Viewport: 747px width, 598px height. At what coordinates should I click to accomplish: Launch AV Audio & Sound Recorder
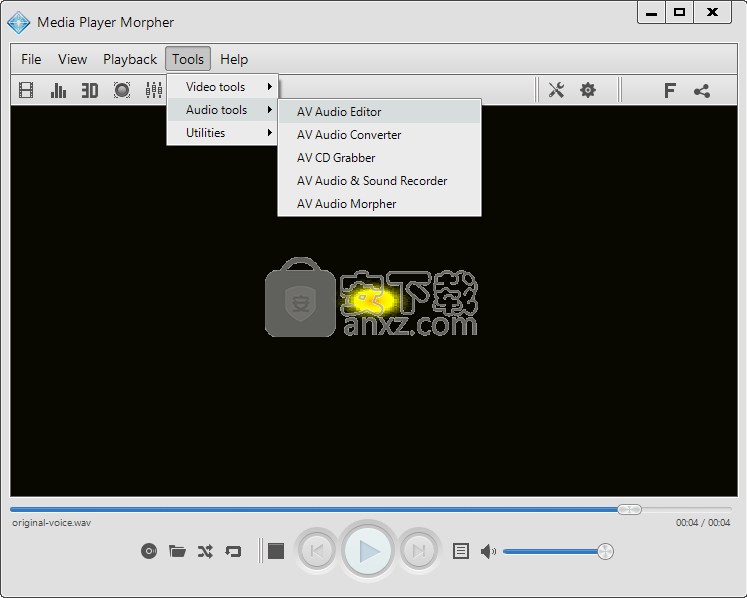(x=379, y=181)
